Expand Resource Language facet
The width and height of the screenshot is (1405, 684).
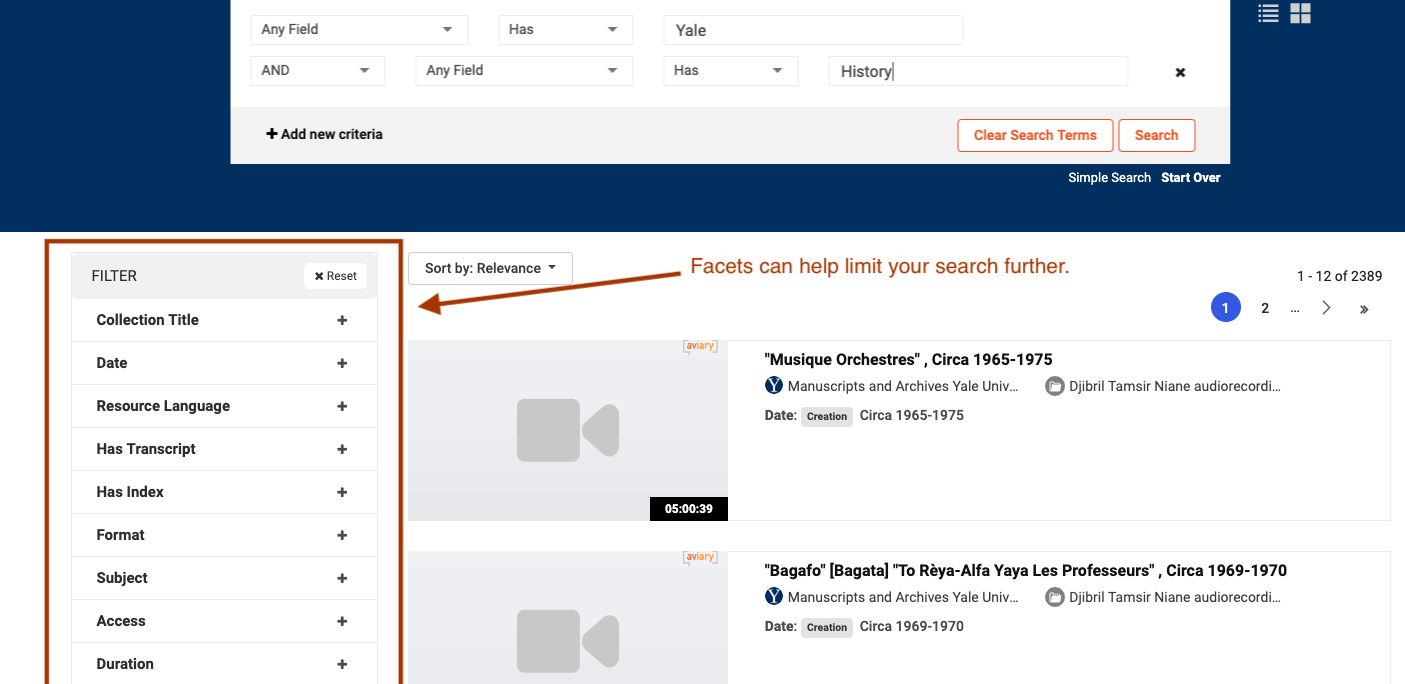224,406
